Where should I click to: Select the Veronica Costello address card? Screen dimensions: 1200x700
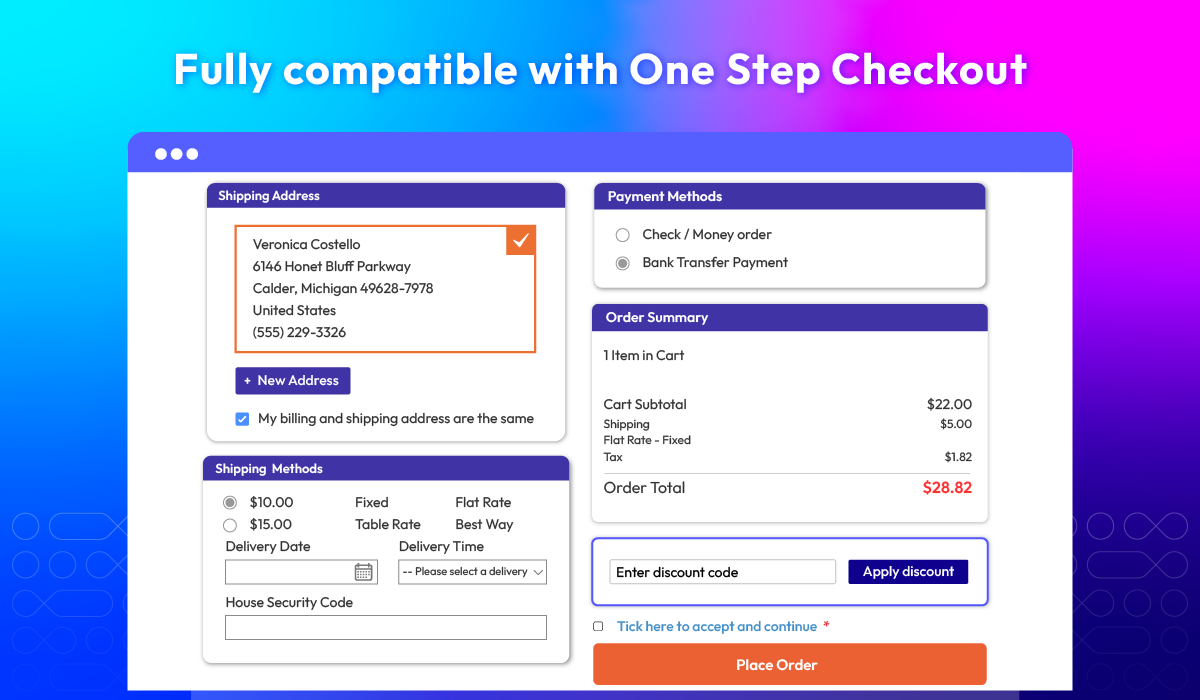(x=385, y=288)
